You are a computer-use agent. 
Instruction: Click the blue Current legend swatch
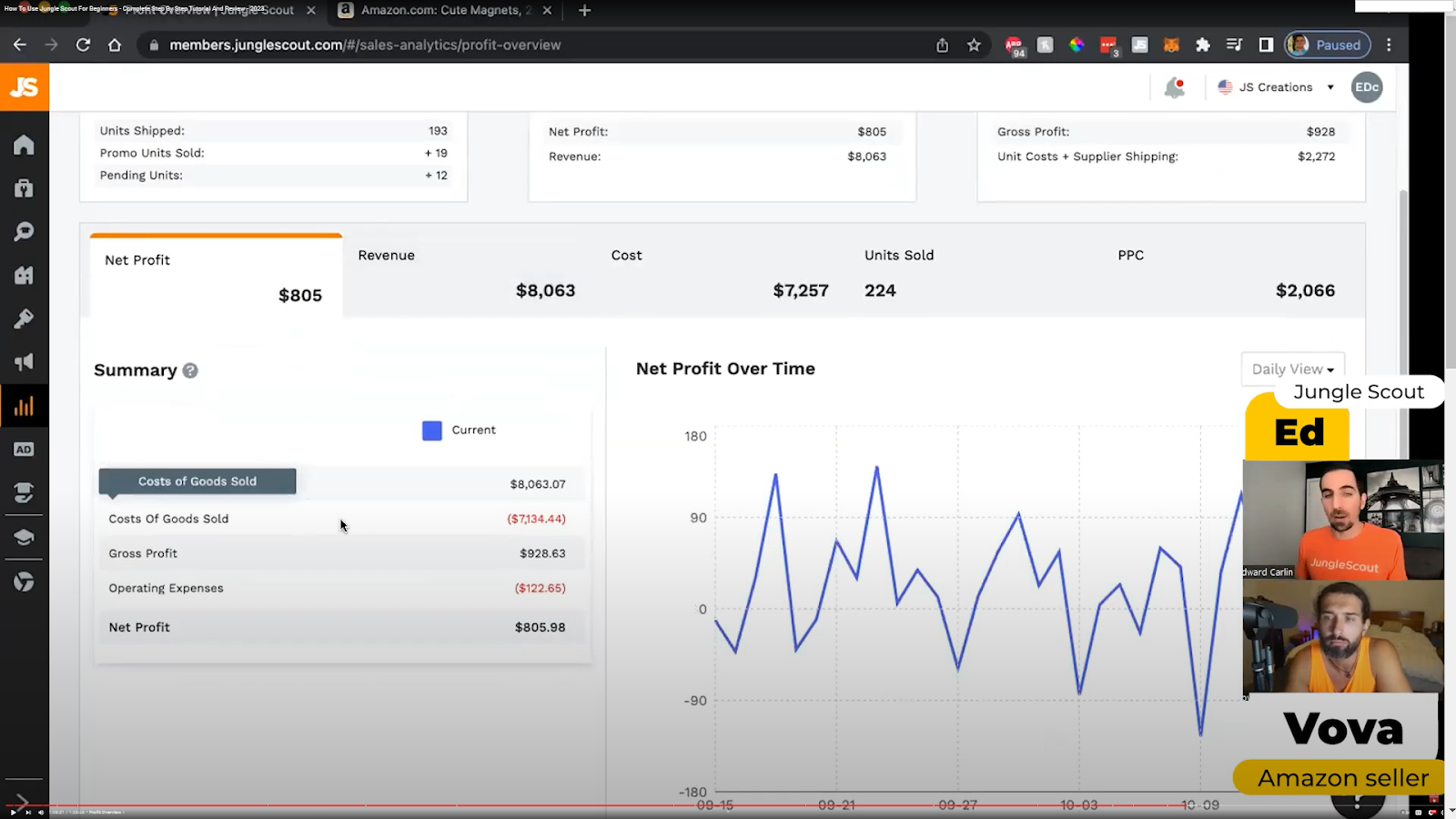tap(432, 430)
